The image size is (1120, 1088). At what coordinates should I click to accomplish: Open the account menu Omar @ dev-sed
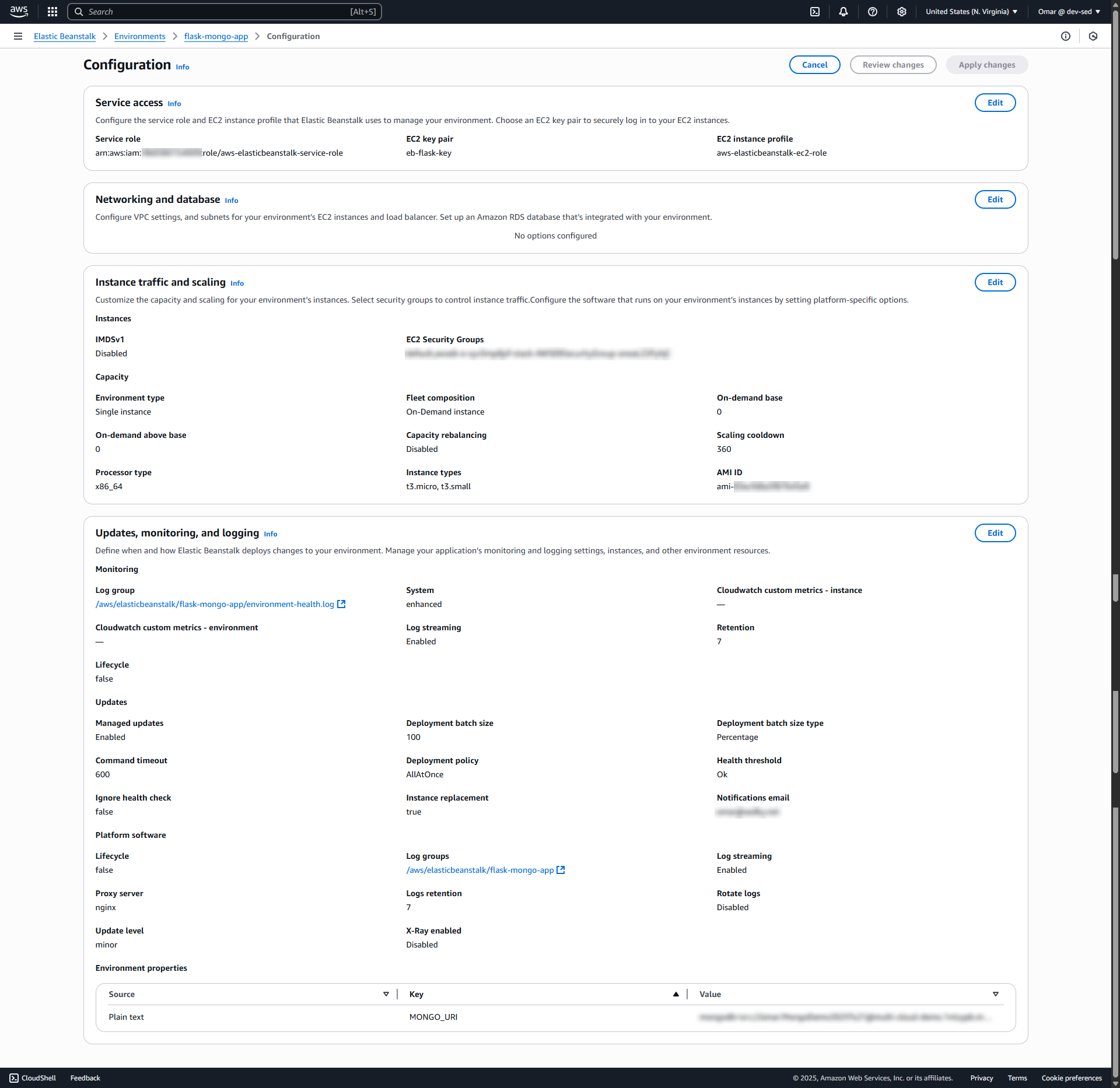[x=1069, y=12]
